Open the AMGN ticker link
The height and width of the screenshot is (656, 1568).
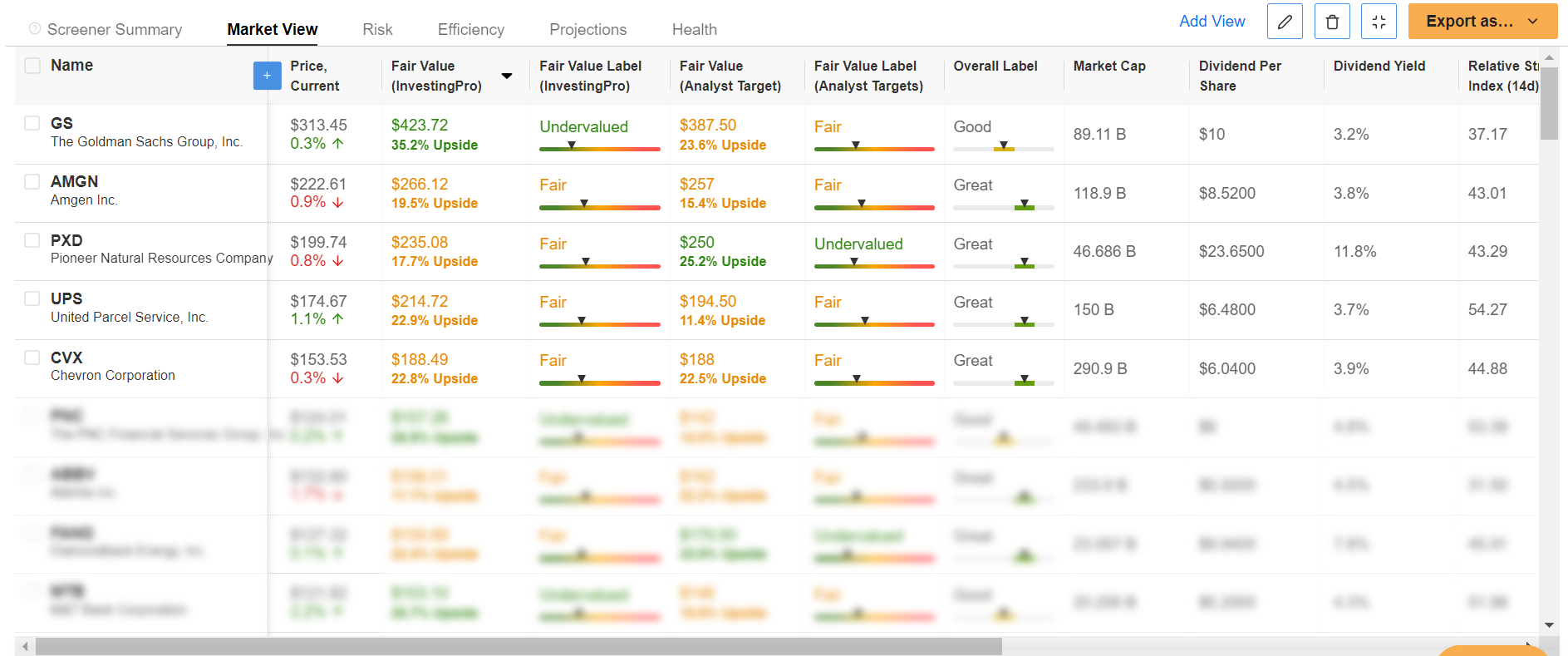(74, 181)
